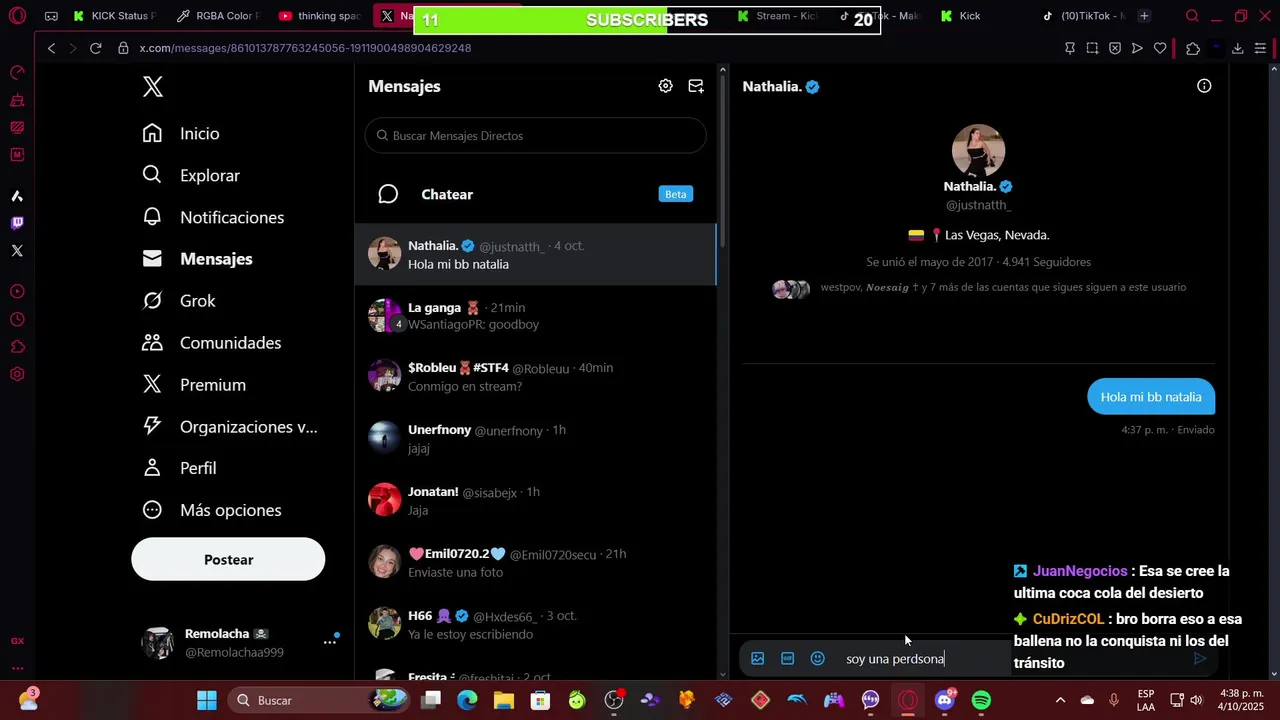Focus the message text input box
This screenshot has height=720, width=1280.
[x=1010, y=658]
